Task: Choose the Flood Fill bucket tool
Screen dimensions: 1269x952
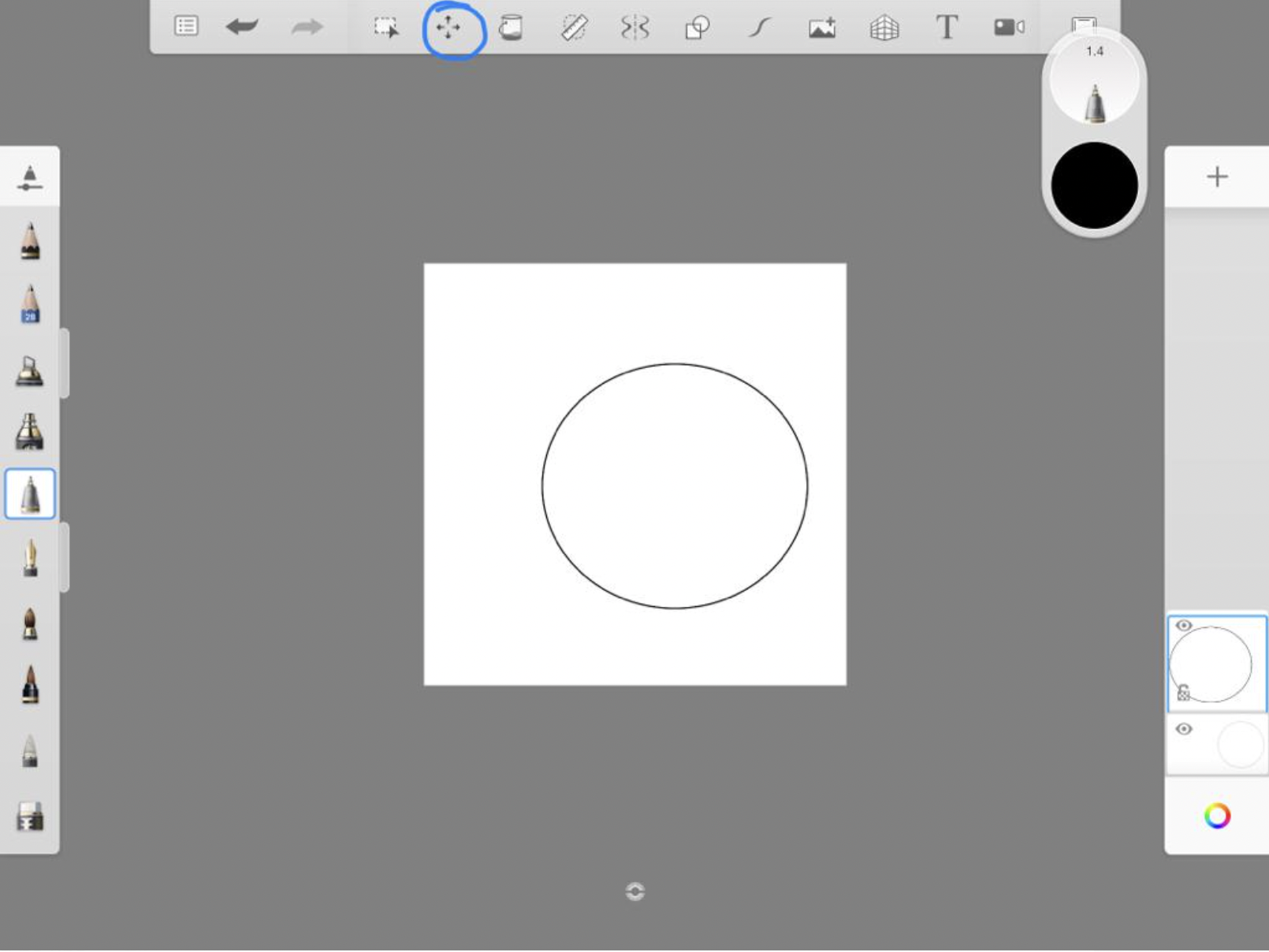Action: [511, 28]
